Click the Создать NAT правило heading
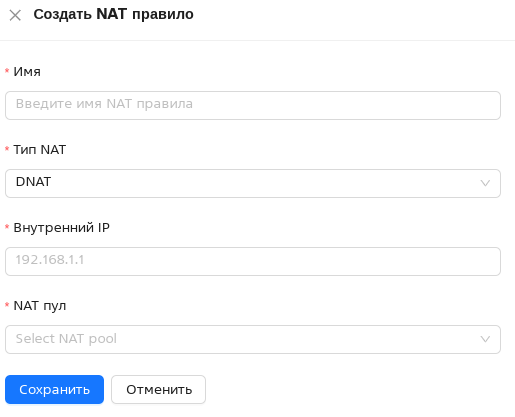Screen dimensions: 515x417 click(113, 14)
